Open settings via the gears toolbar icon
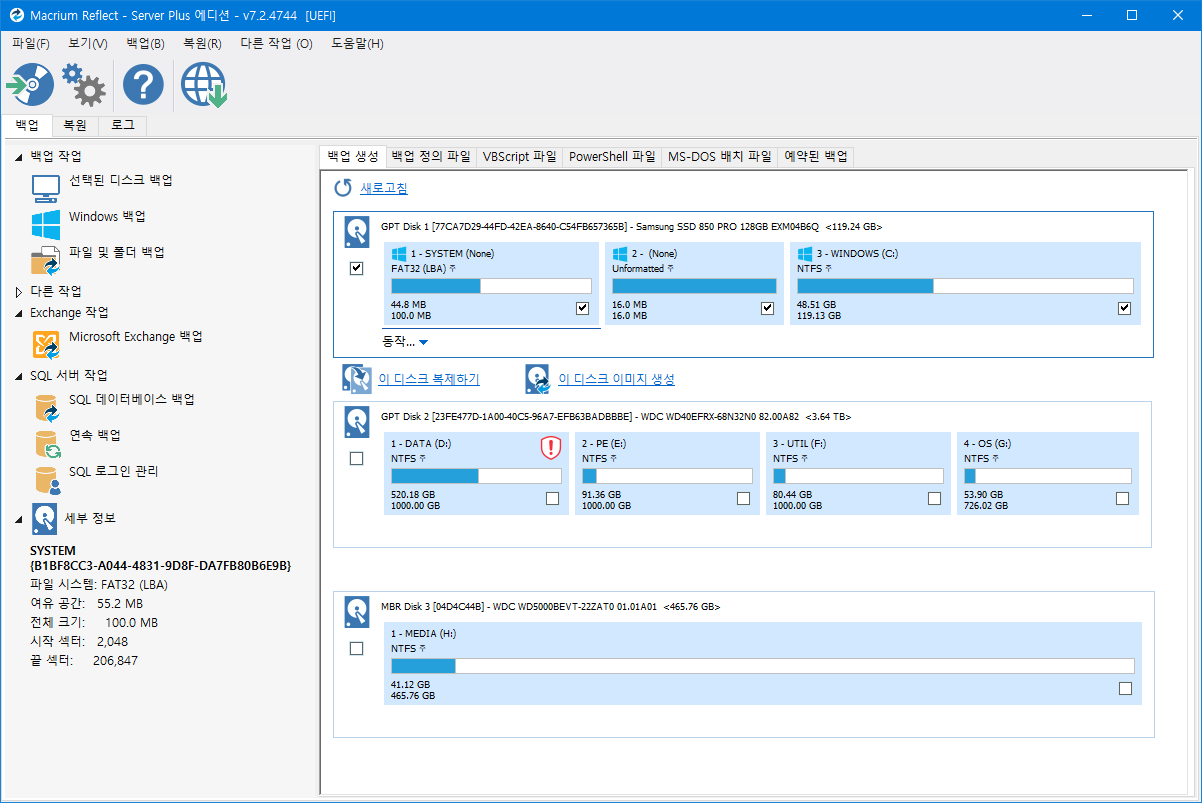Image resolution: width=1202 pixels, height=803 pixels. click(84, 85)
